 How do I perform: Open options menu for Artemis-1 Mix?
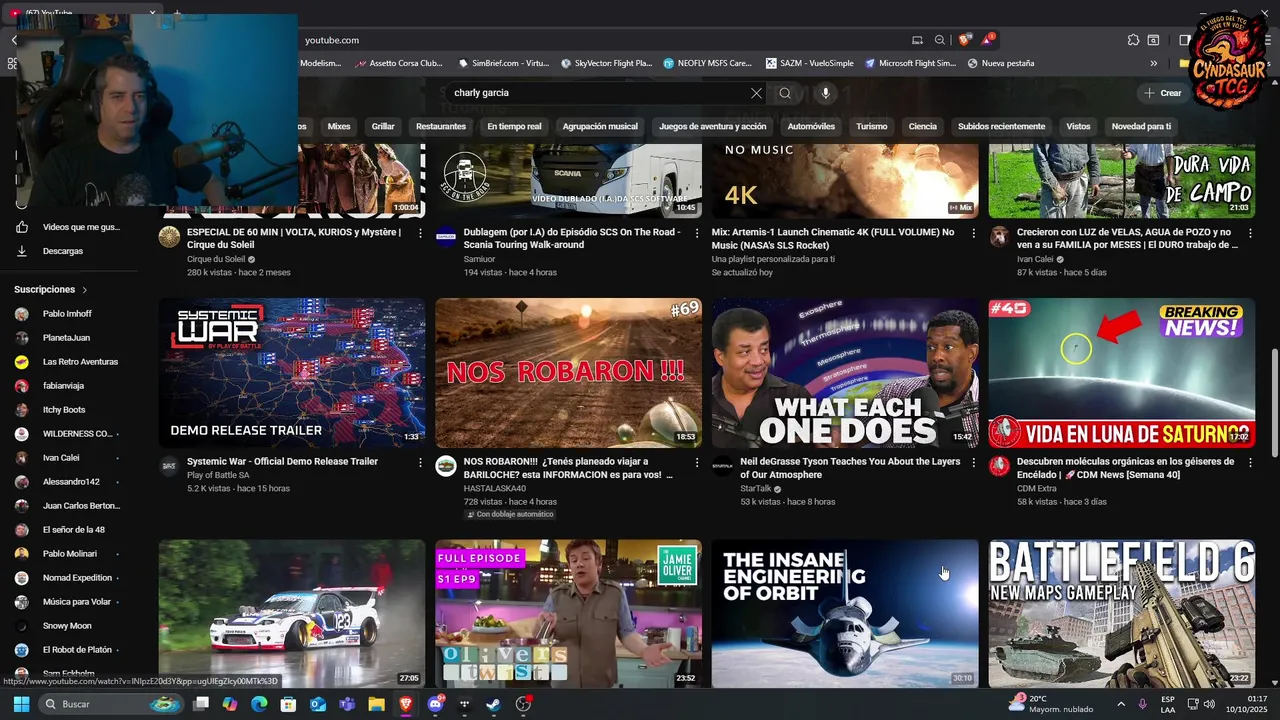click(x=973, y=232)
